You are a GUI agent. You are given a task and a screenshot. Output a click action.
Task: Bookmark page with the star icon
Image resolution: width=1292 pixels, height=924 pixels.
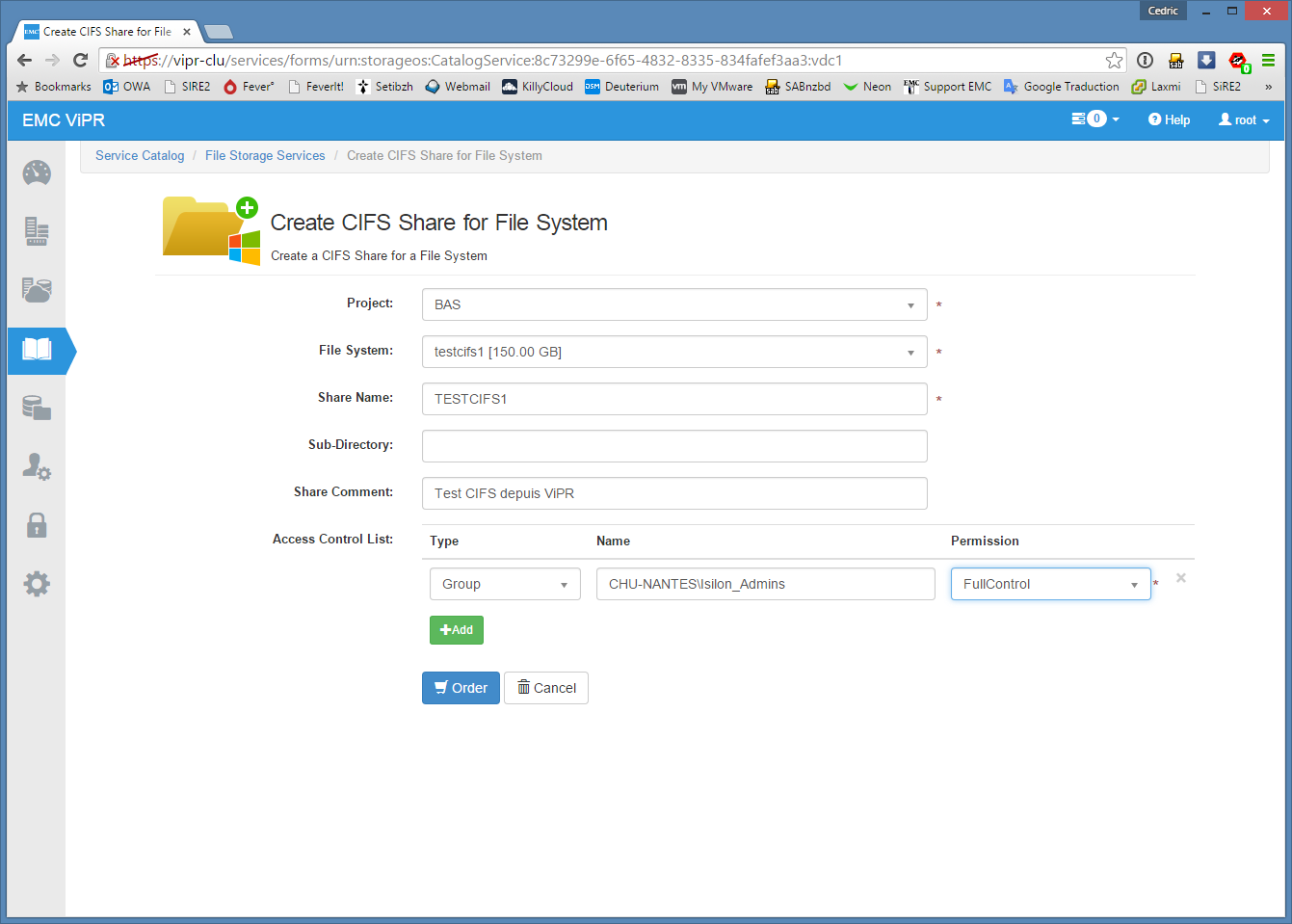point(1114,61)
